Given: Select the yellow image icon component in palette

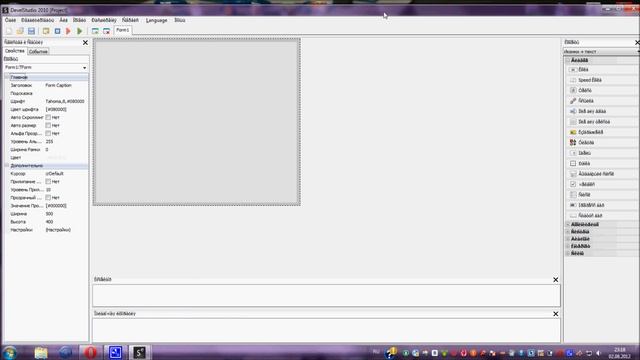Looking at the screenshot, I should click(602, 132).
